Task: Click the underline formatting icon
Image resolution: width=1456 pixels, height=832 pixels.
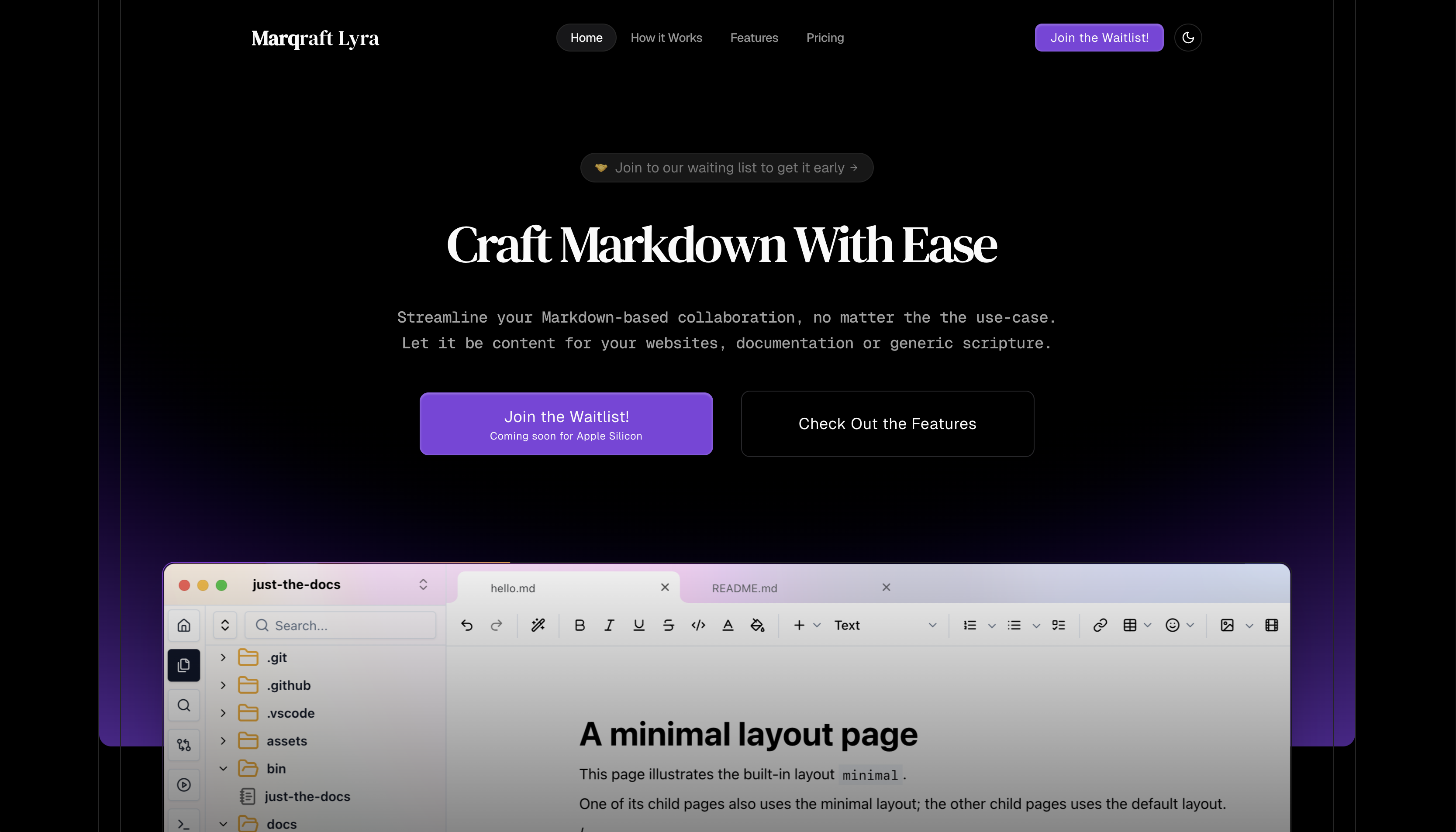Action: tap(638, 625)
